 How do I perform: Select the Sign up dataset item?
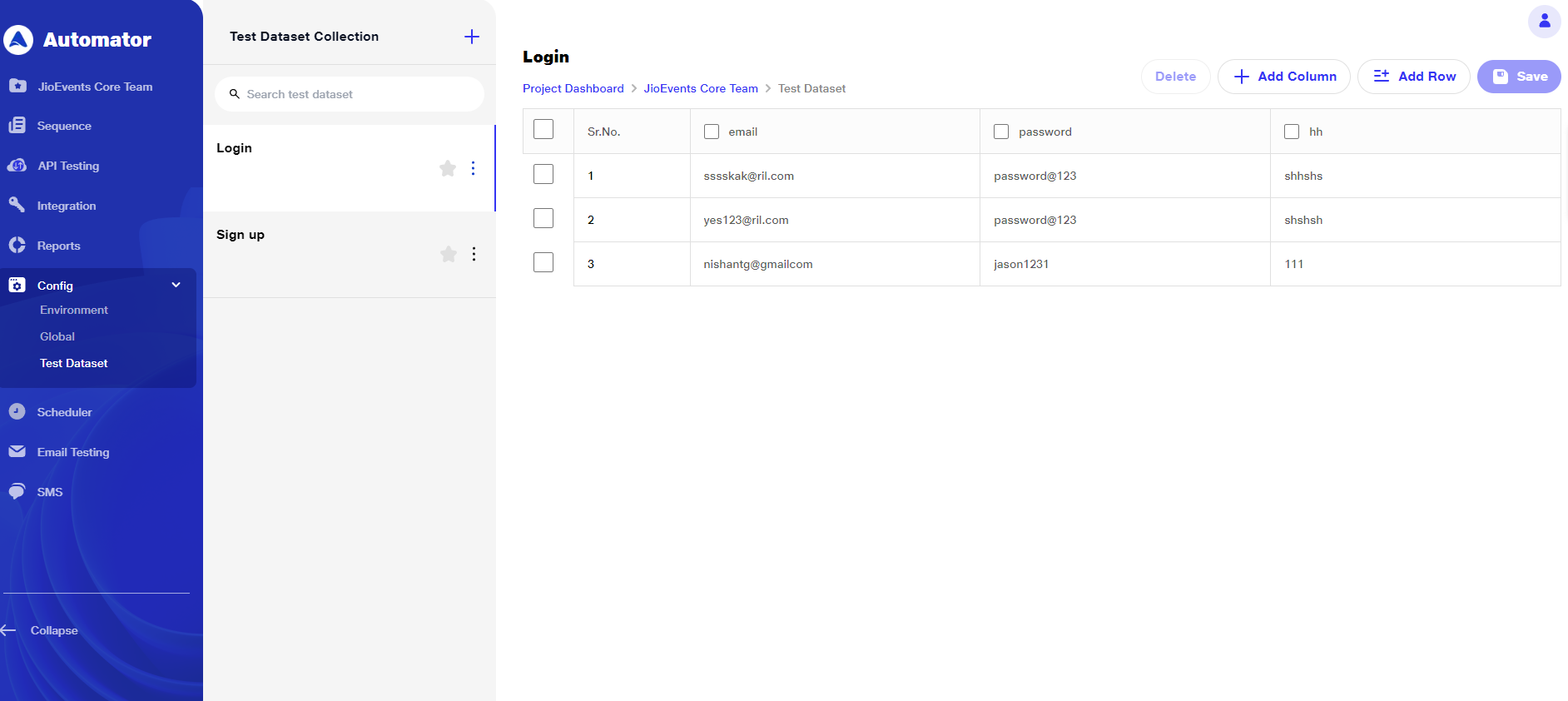(x=349, y=255)
